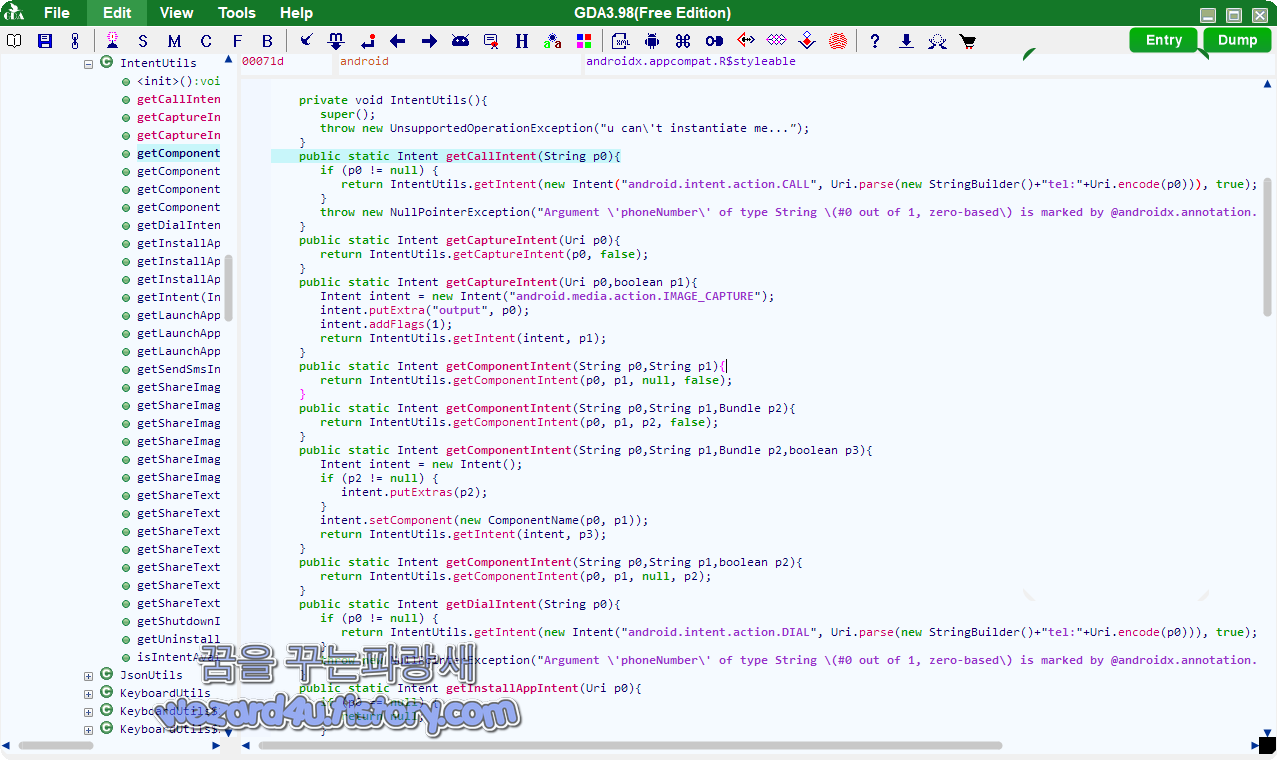
Task: Toggle the S strings view in the toolbar
Action: pos(141,41)
